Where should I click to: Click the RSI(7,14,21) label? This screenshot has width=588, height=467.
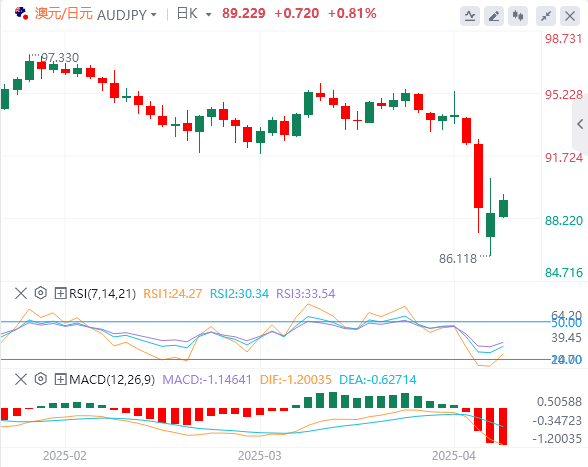(102, 294)
